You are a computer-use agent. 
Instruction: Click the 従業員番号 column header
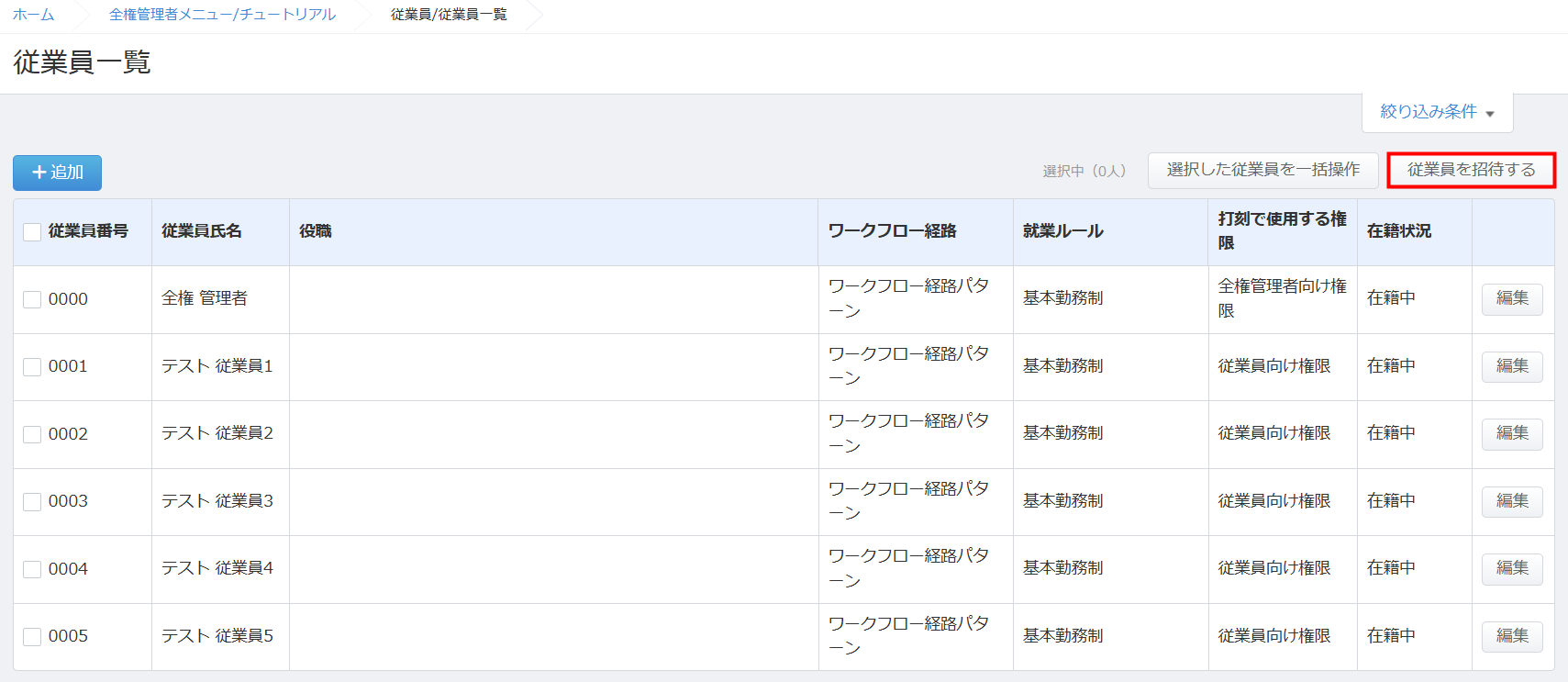(88, 231)
